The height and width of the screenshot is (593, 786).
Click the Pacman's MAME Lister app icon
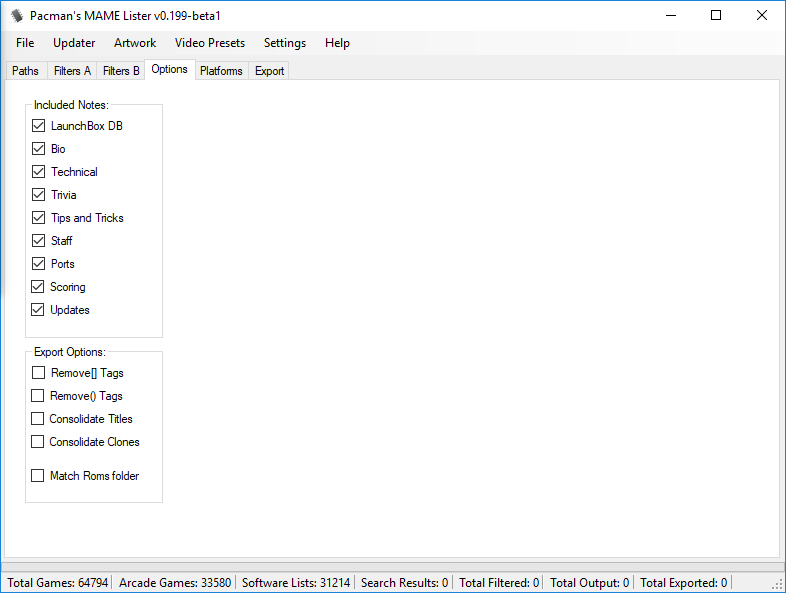click(17, 16)
